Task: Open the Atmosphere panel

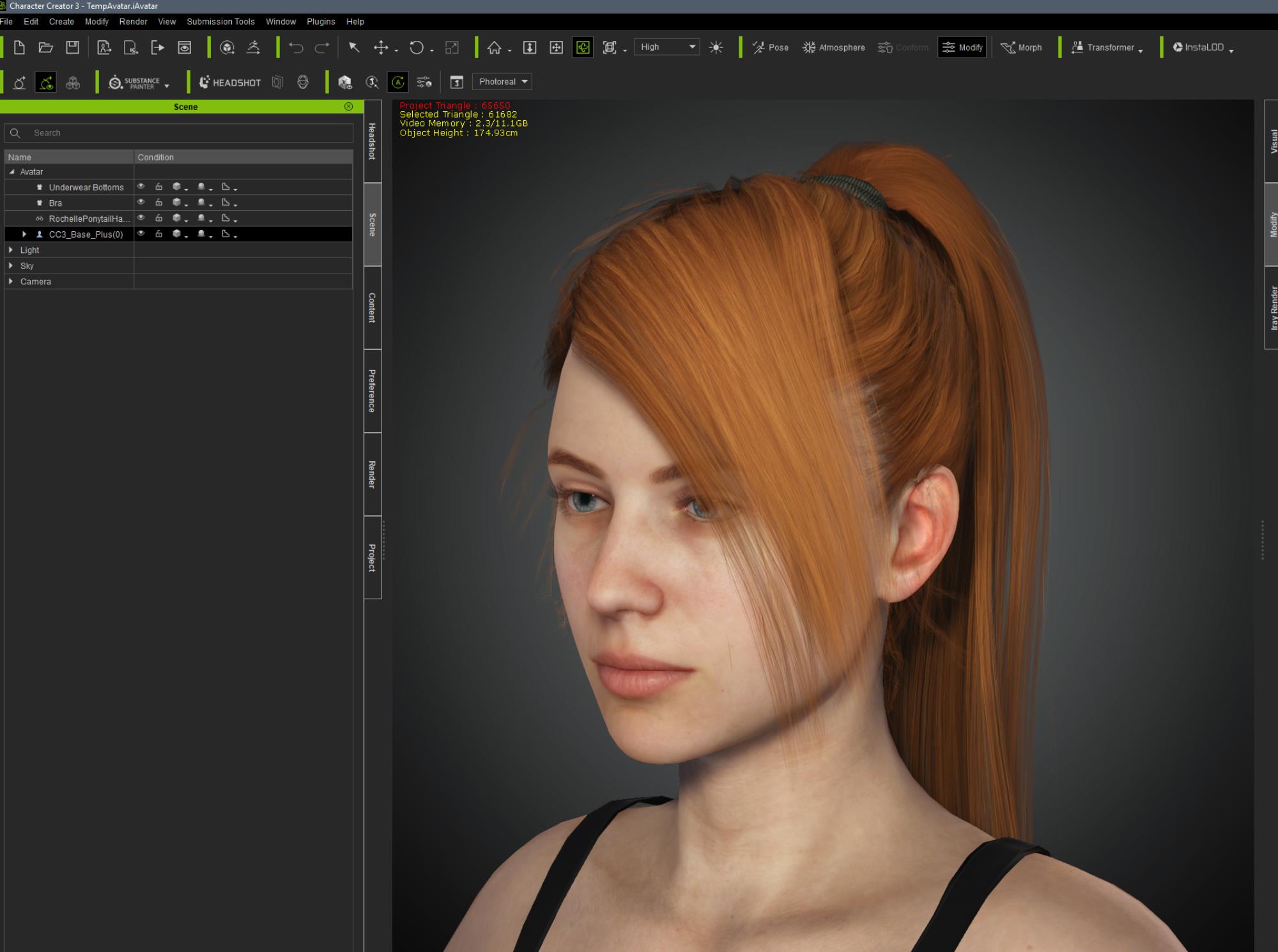Action: coord(834,47)
